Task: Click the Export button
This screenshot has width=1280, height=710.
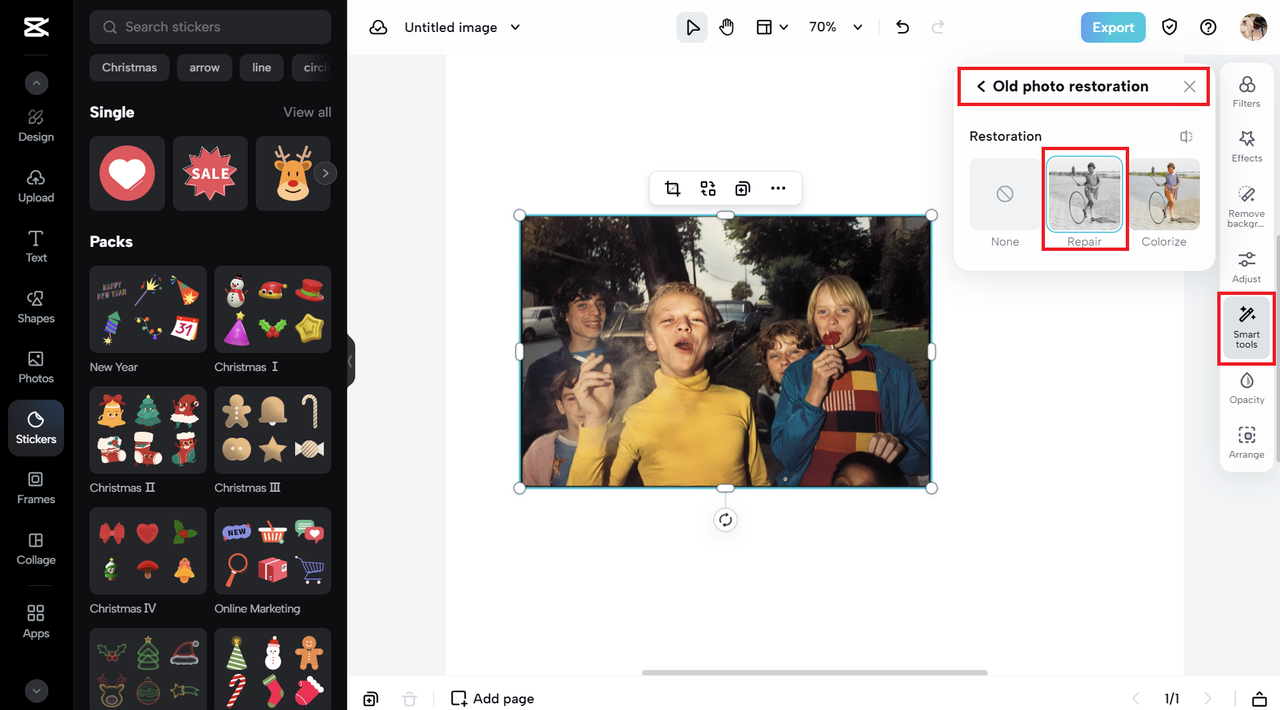Action: coord(1113,27)
